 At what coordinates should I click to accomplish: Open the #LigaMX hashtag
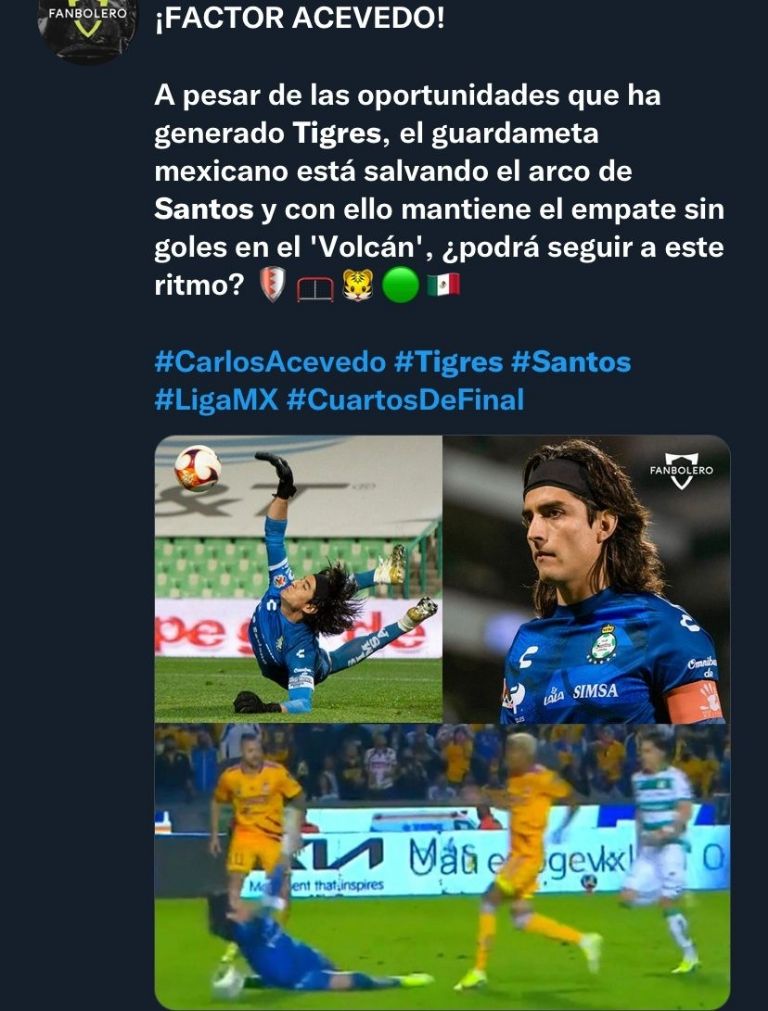click(217, 400)
